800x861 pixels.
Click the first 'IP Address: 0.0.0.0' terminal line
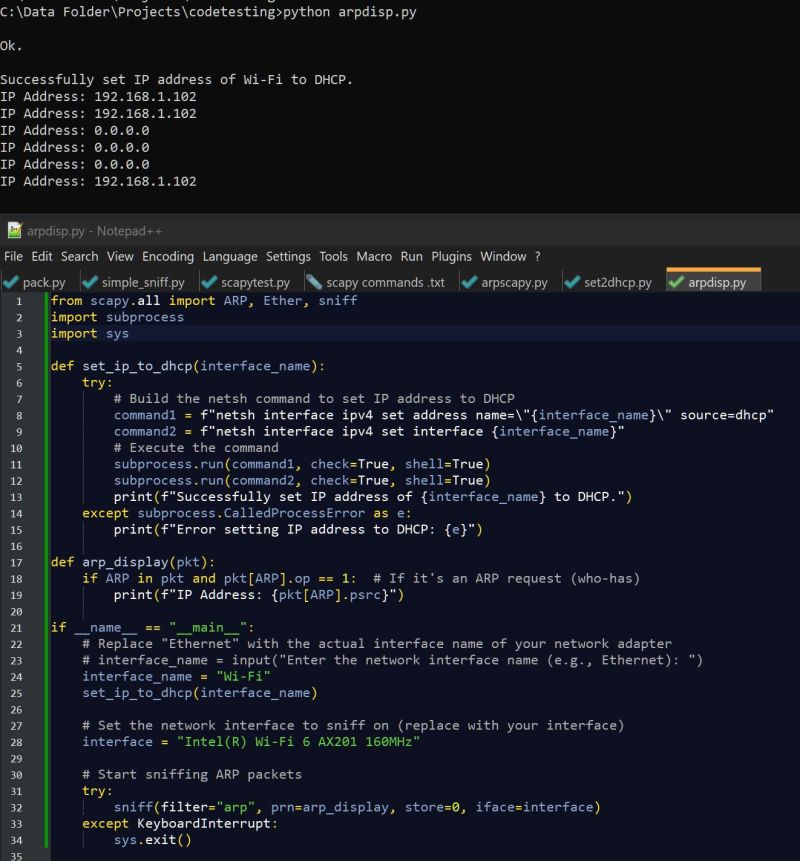pyautogui.click(x=75, y=131)
